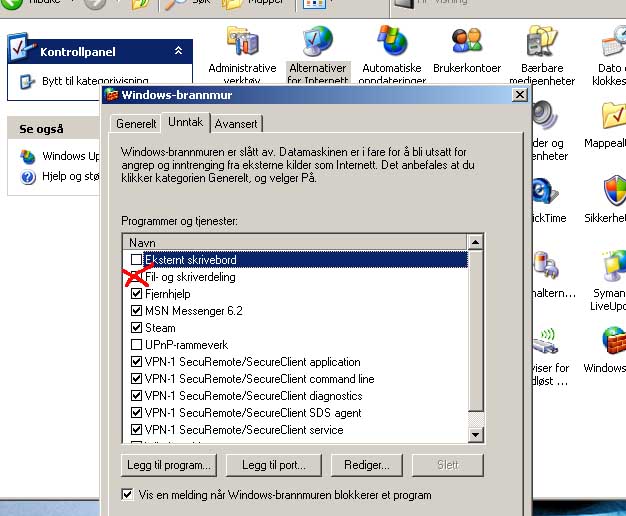626x516 pixels.
Task: Open the wireless network wizard icon
Action: pyautogui.click(x=545, y=341)
